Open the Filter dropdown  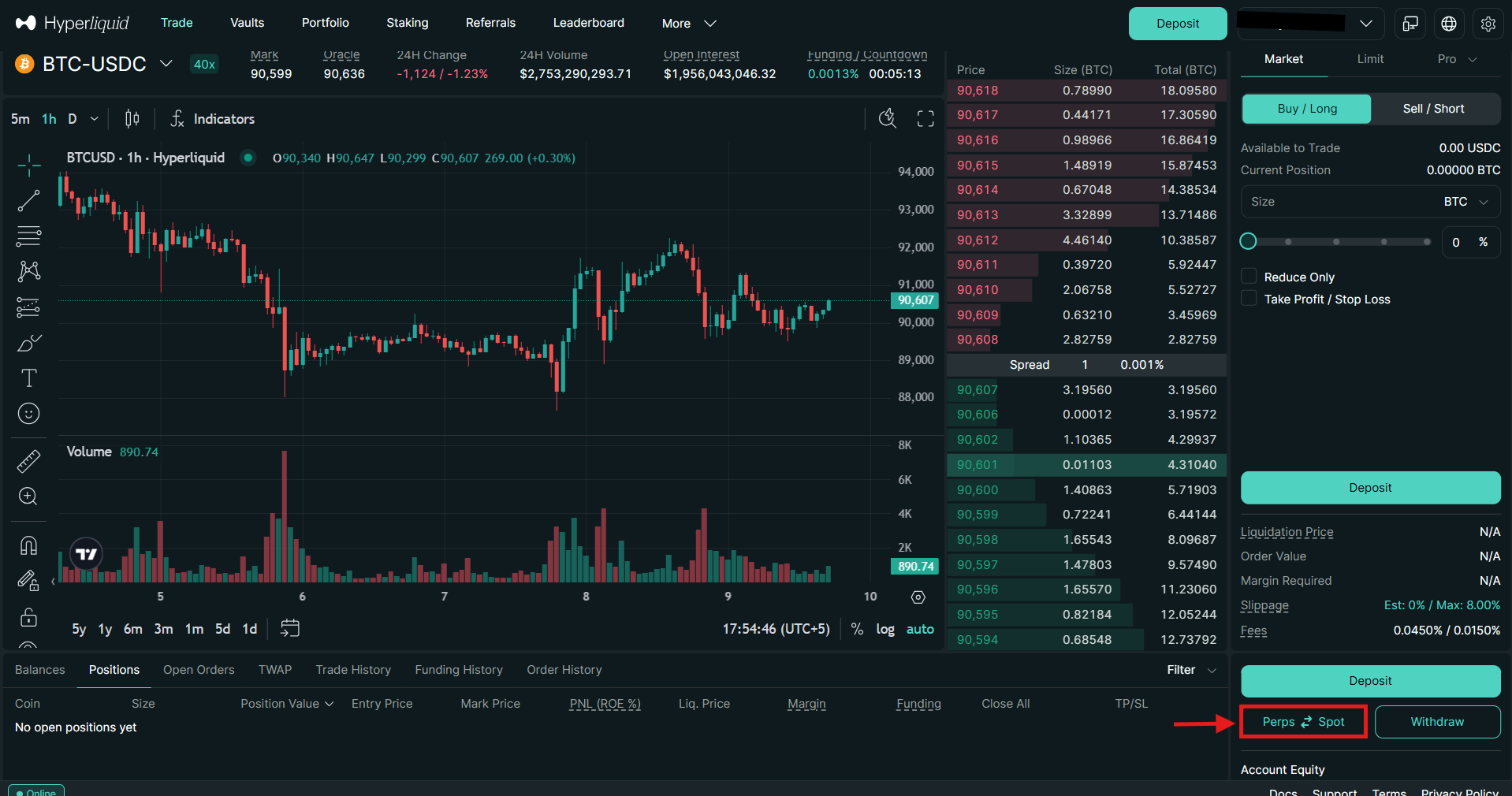1191,670
